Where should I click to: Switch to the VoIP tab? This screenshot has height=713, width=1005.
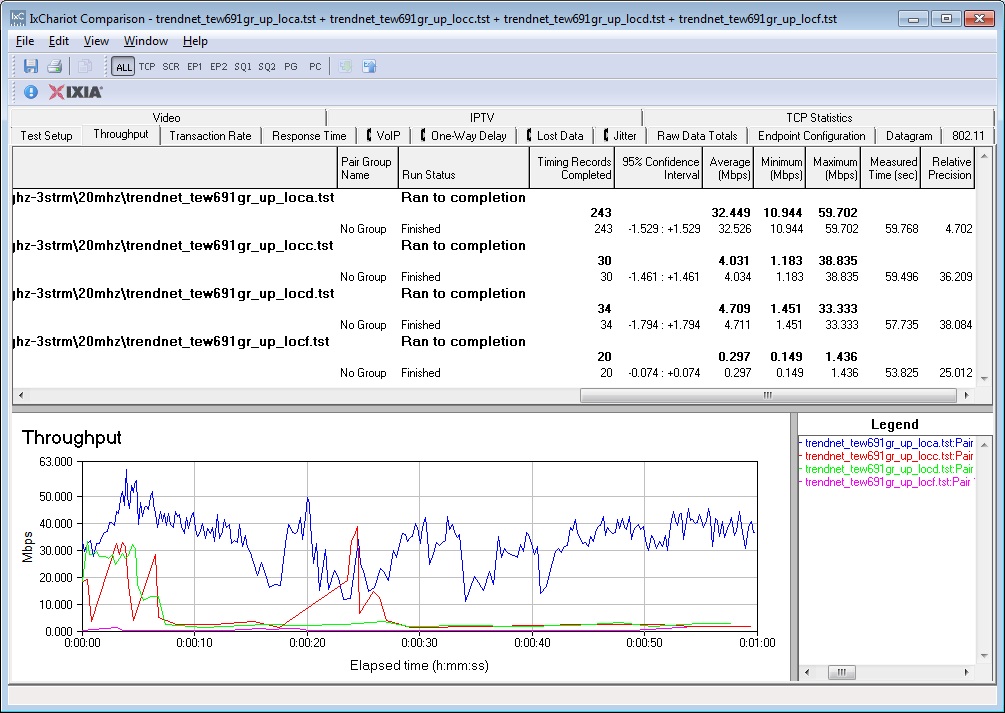(383, 136)
